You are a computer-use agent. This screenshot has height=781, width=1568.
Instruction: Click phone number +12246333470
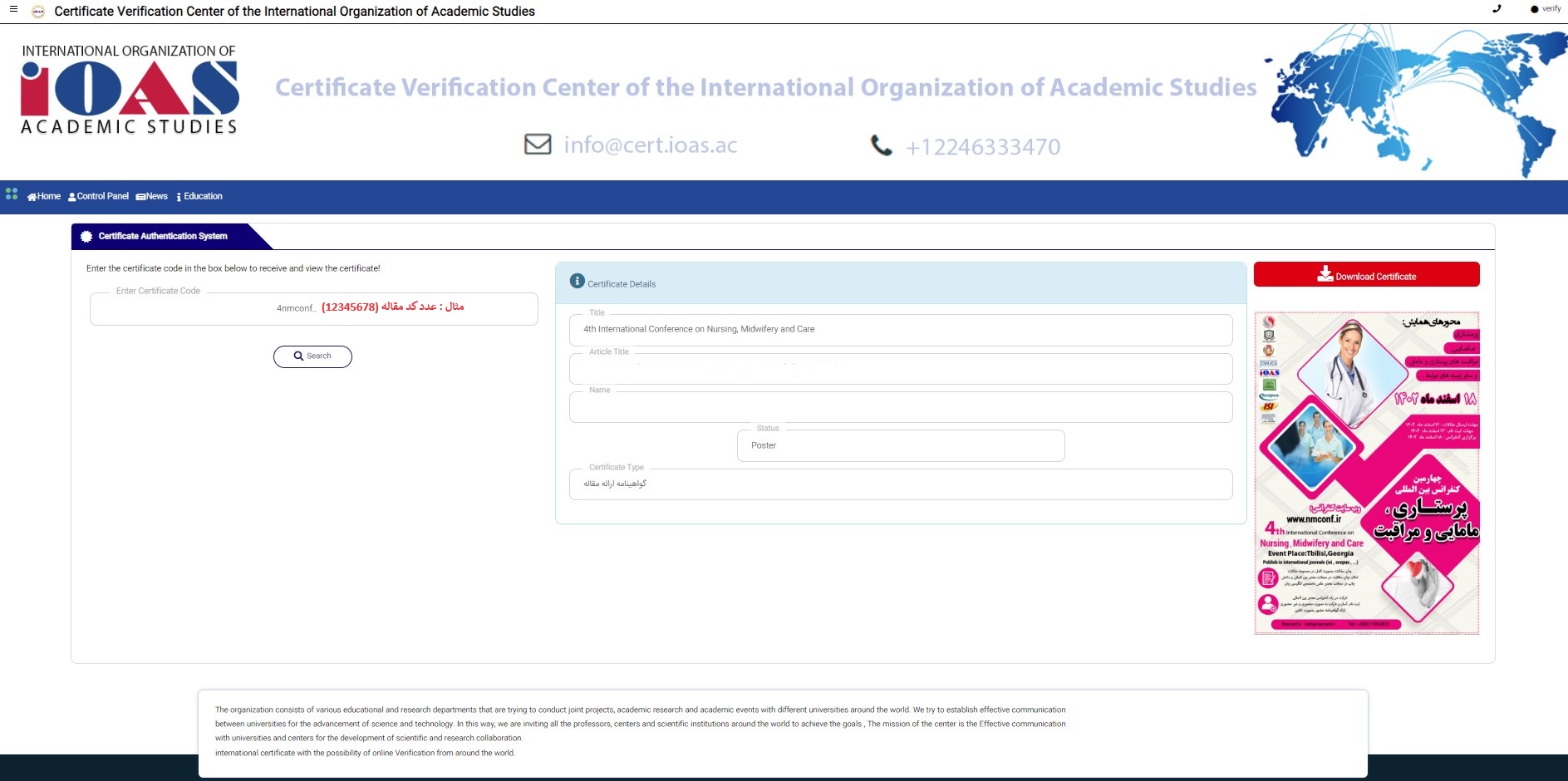(982, 147)
